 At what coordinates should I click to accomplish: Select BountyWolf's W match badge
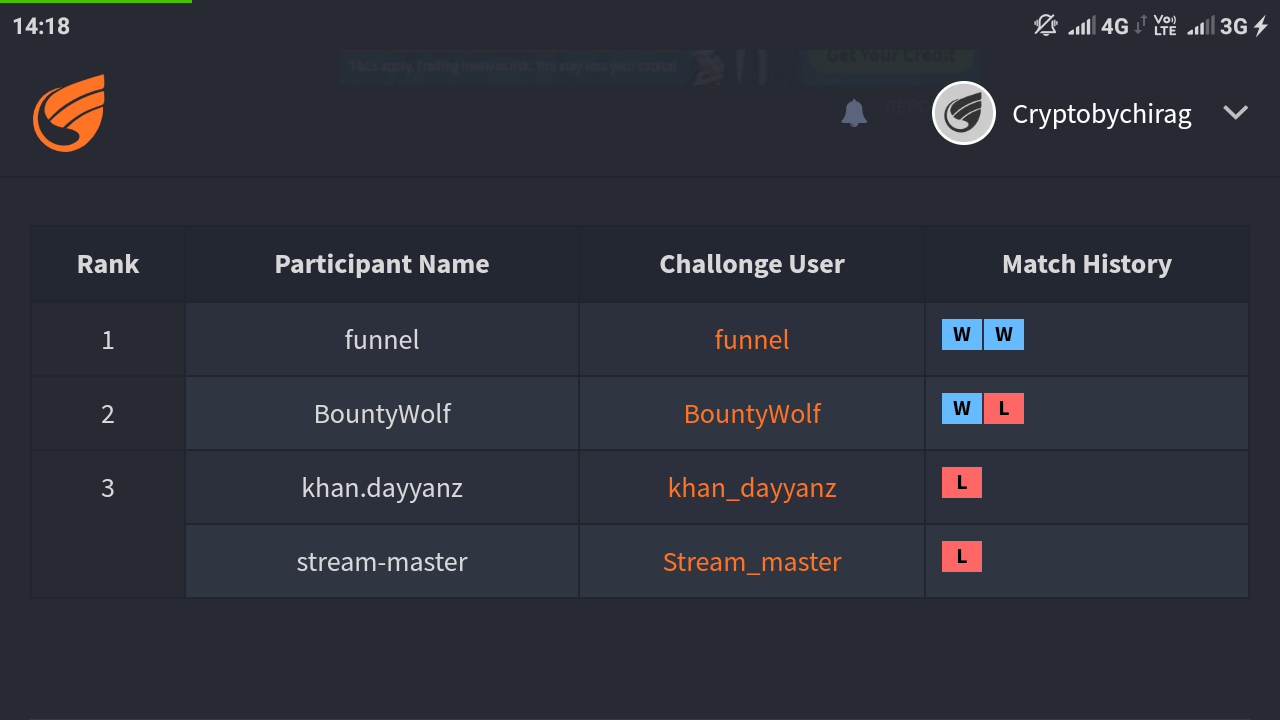(962, 409)
